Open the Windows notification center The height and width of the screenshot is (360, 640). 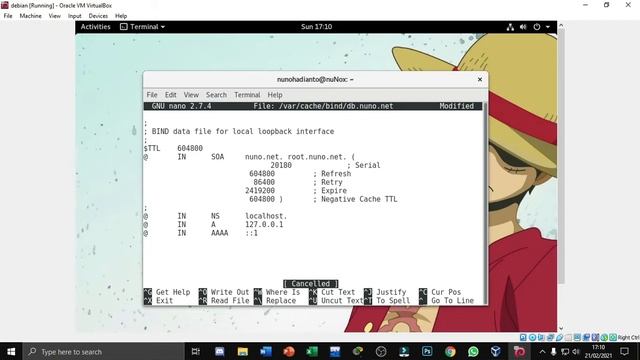[624, 351]
